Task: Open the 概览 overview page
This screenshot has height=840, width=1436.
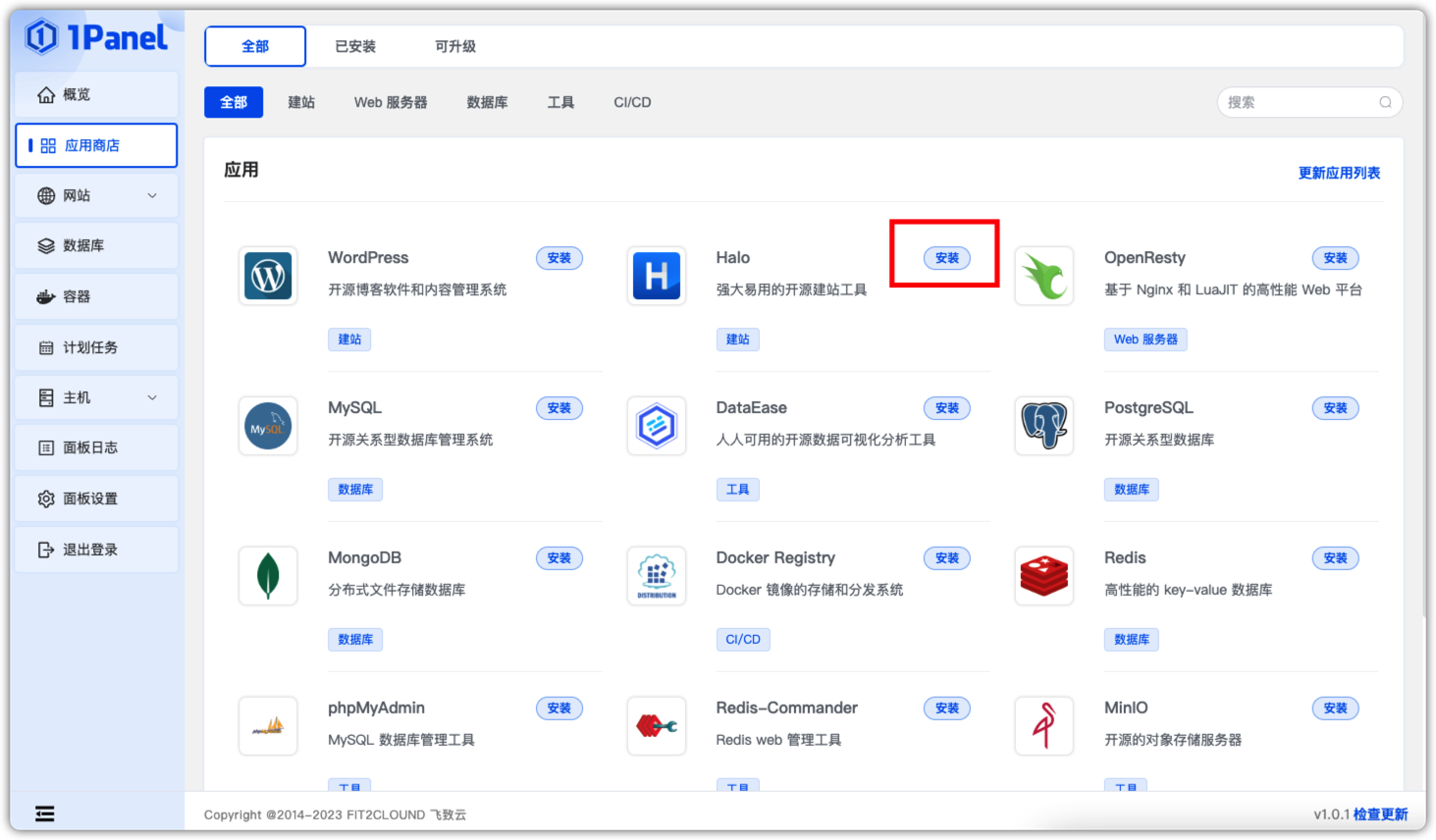Action: tap(96, 94)
